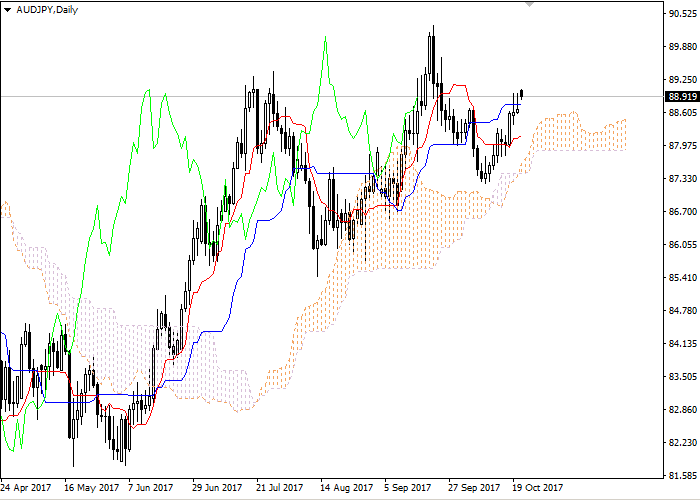Click the 86.055 price axis label
This screenshot has height=500, width=700.
(683, 245)
